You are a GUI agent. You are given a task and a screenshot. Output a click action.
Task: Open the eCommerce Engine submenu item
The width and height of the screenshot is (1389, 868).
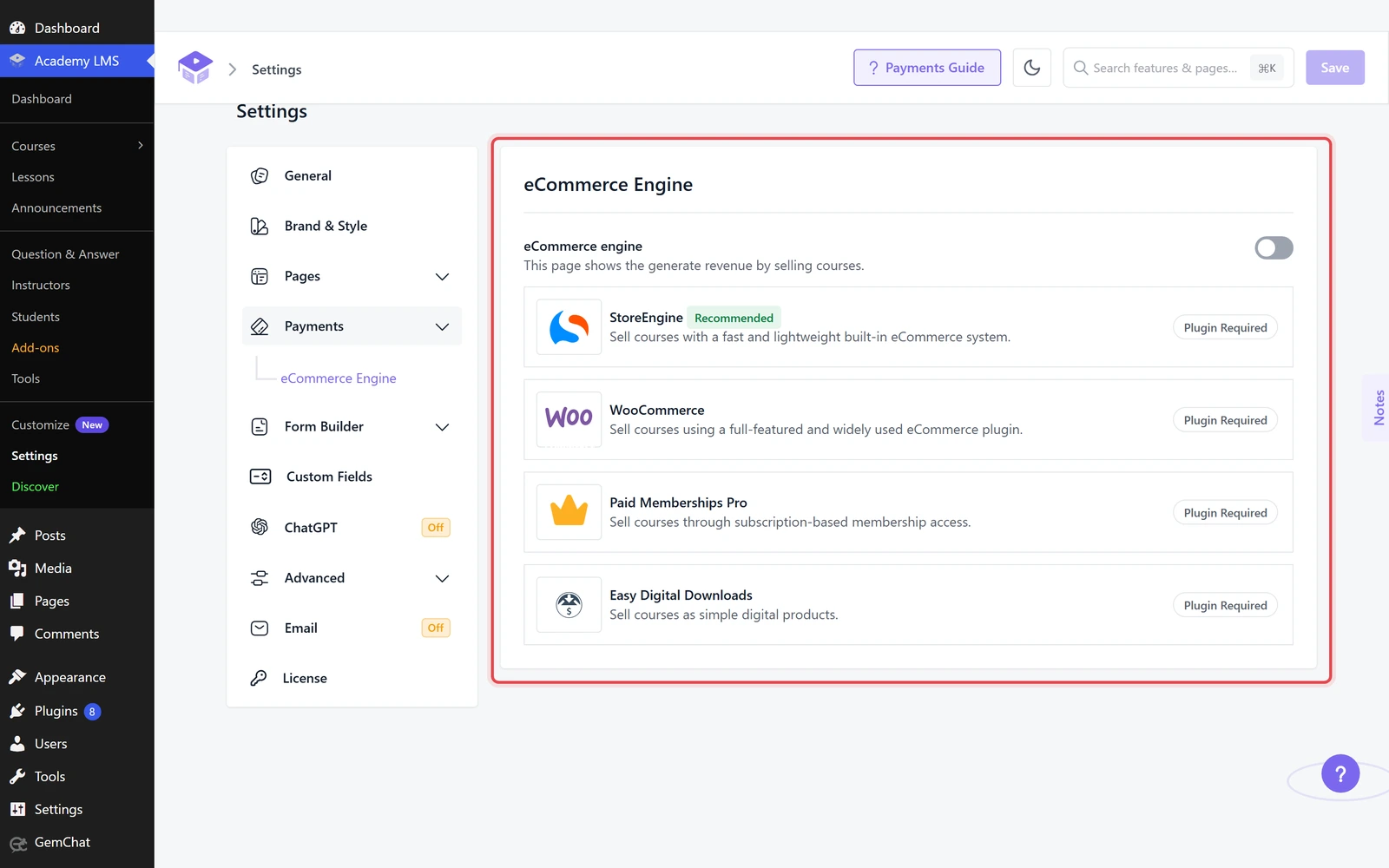339,378
